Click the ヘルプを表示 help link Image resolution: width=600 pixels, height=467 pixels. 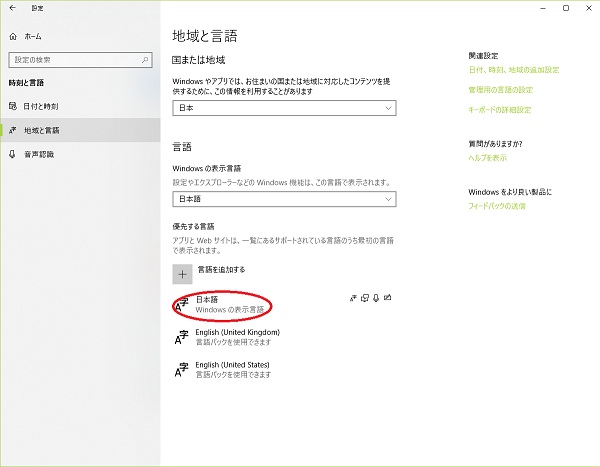[488, 158]
